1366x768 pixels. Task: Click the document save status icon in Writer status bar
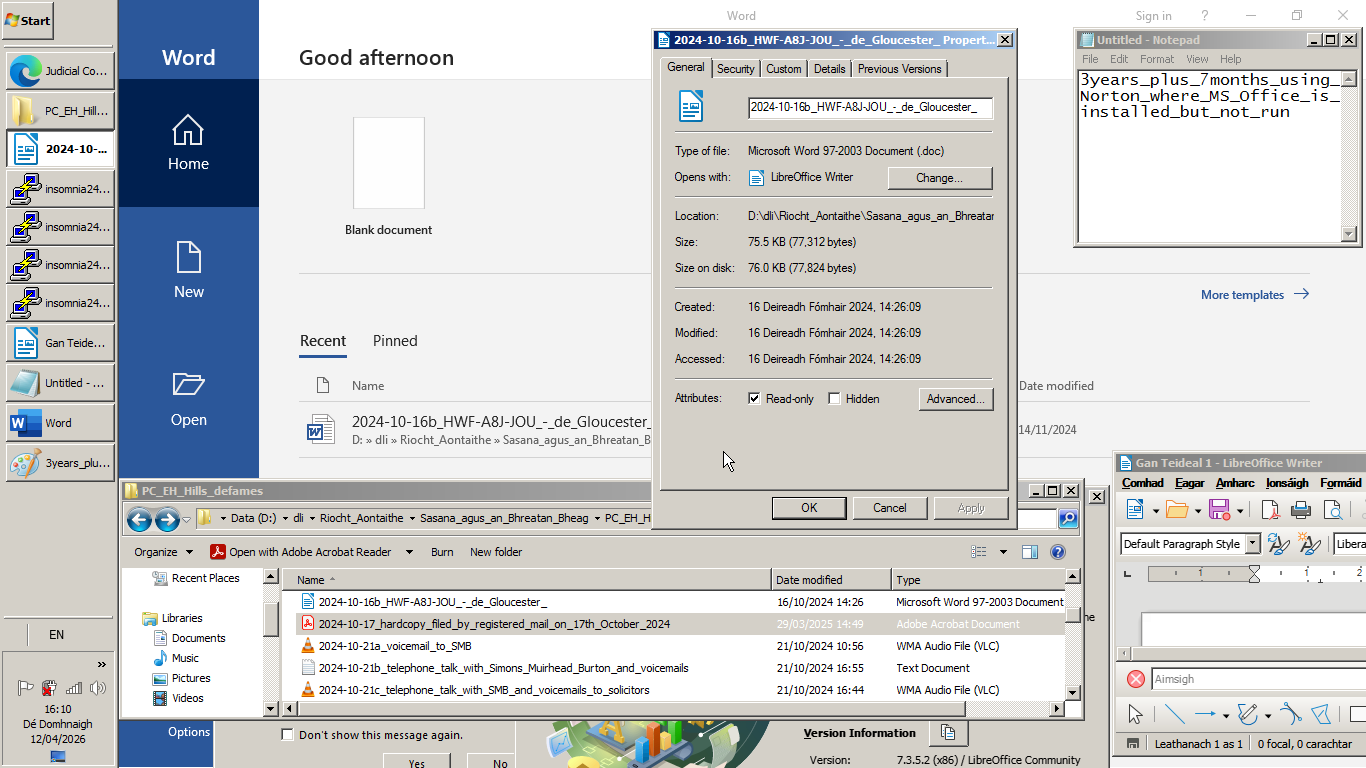(1132, 744)
